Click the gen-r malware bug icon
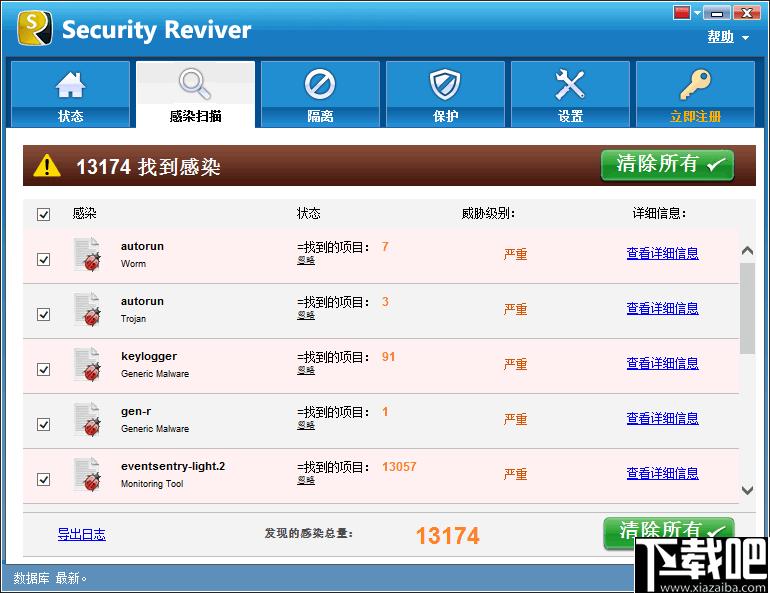 pyautogui.click(x=87, y=419)
